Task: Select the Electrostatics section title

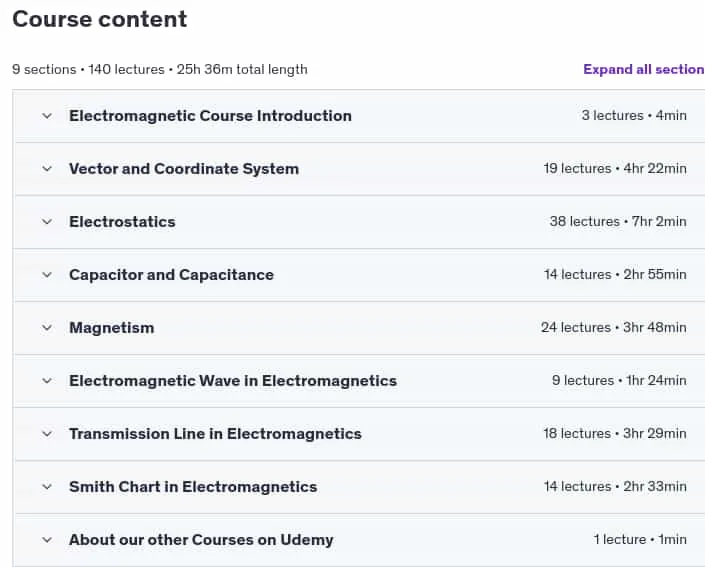Action: [122, 222]
